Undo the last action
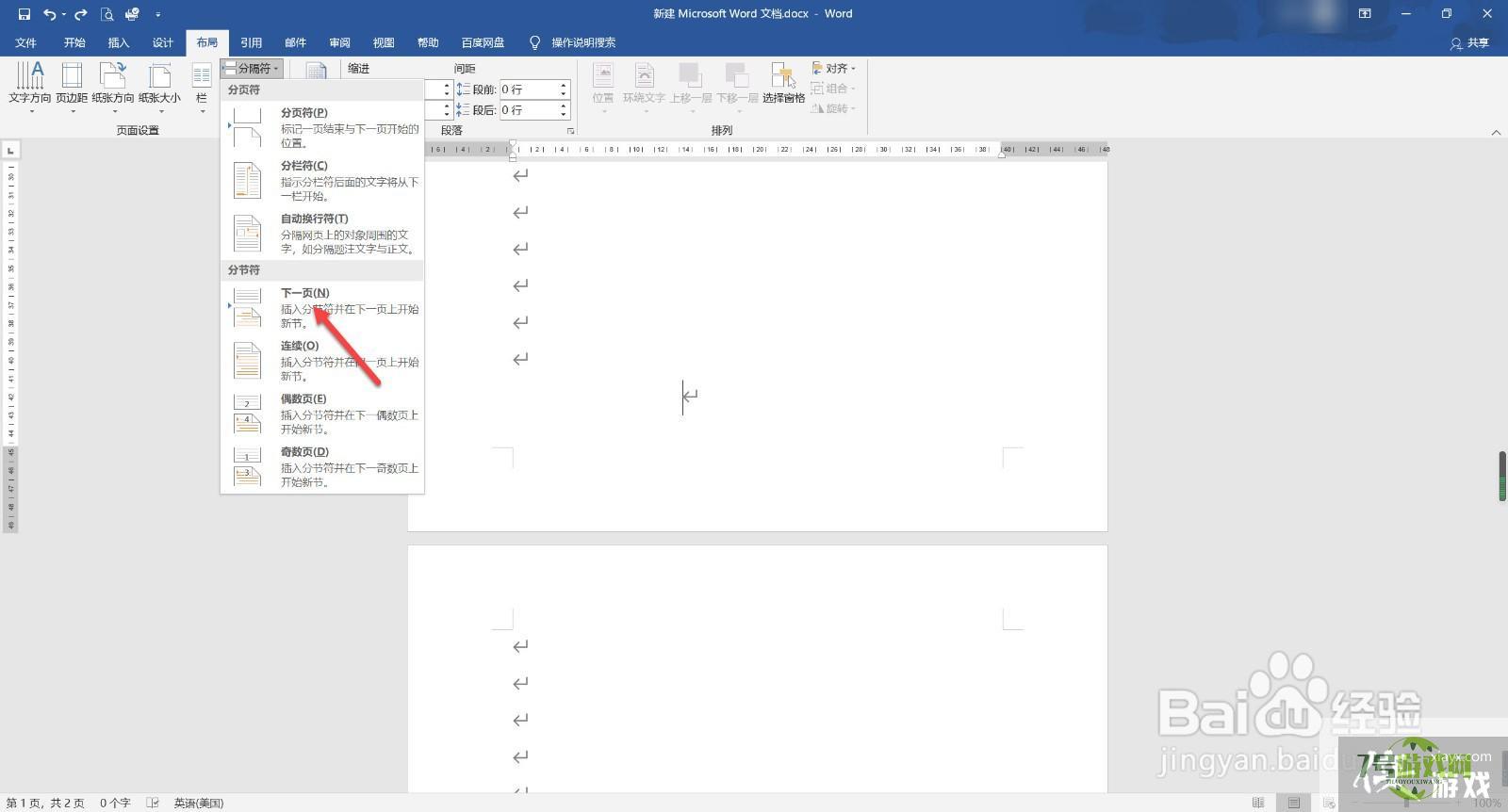 (x=49, y=14)
